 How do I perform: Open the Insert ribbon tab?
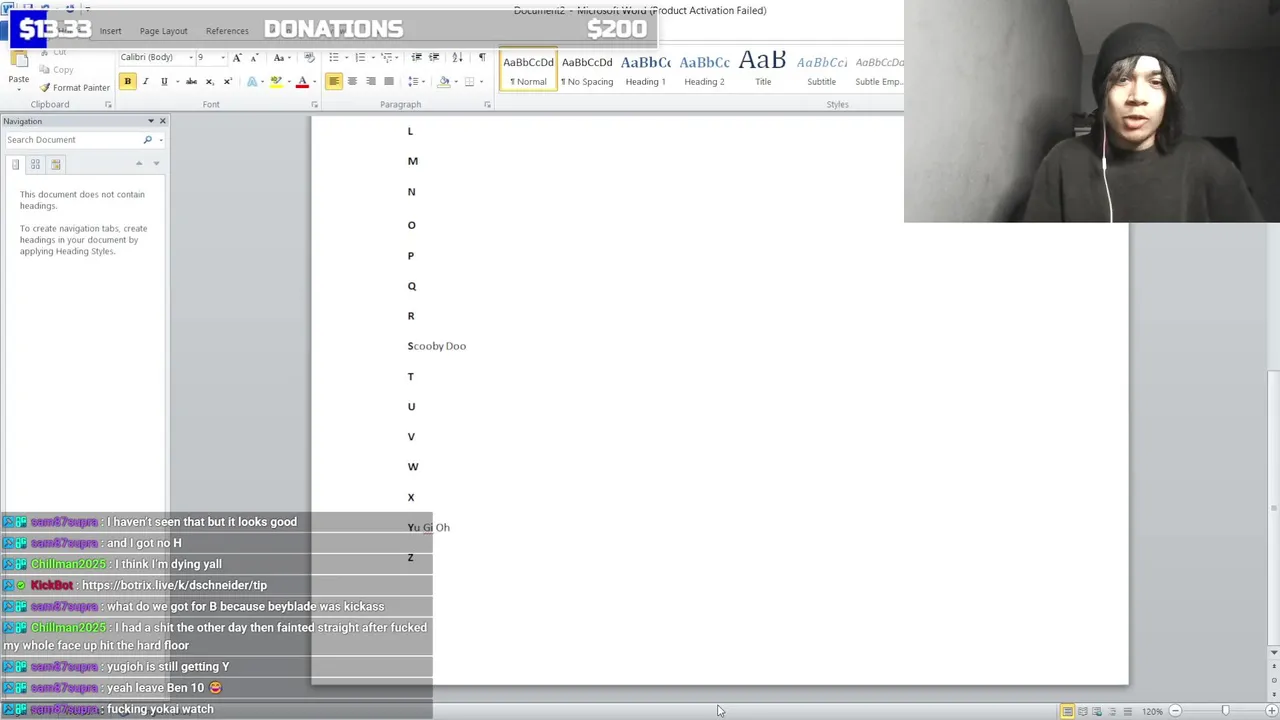coord(110,31)
